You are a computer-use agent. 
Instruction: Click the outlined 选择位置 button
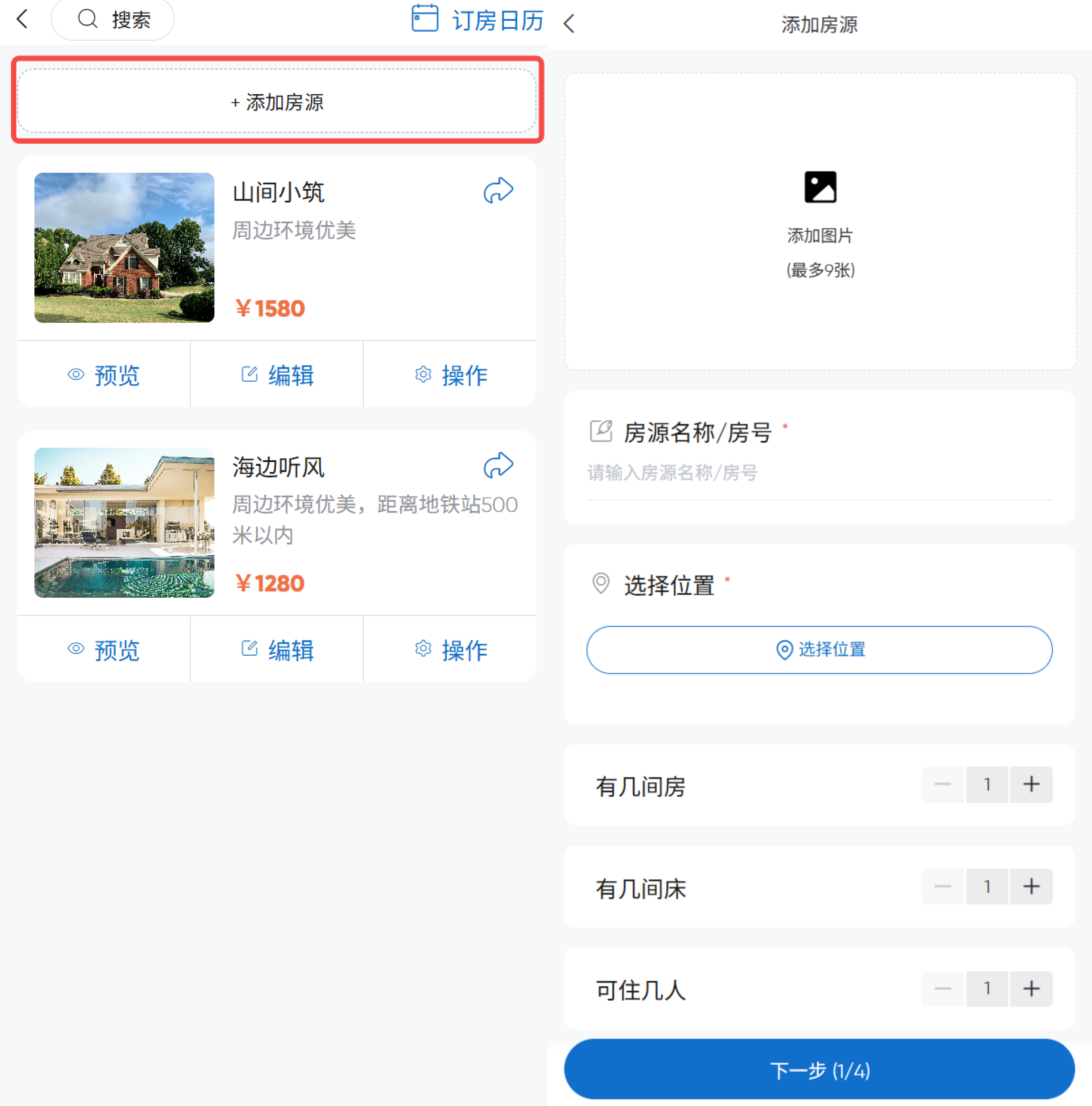(x=819, y=650)
